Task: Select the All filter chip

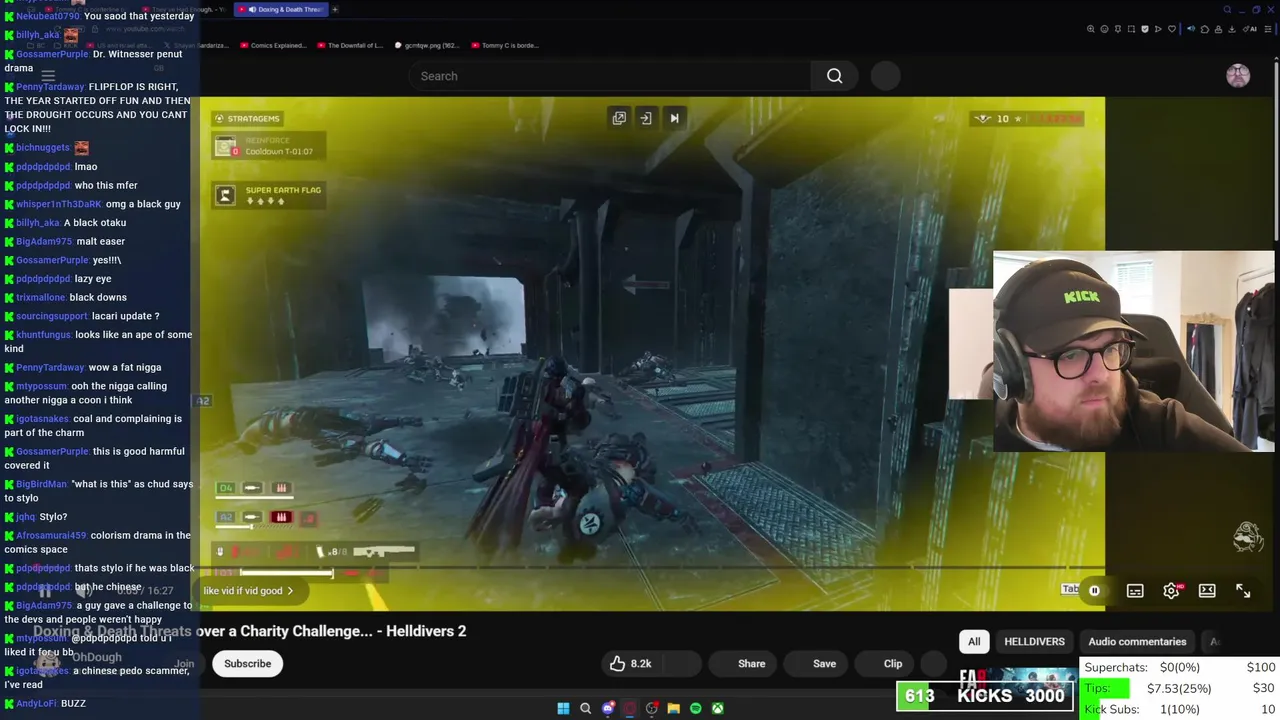Action: click(x=974, y=642)
